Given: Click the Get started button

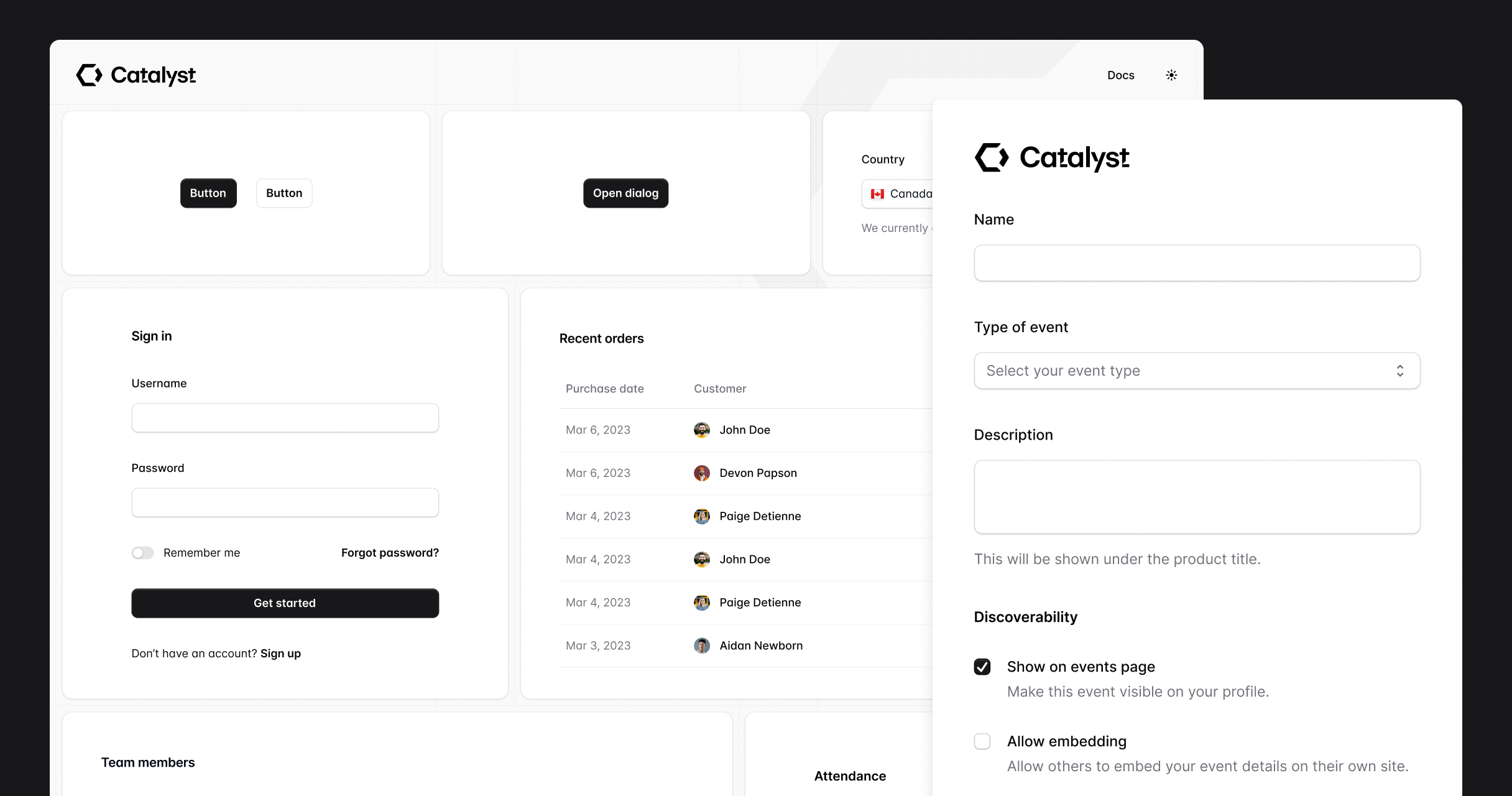Looking at the screenshot, I should pos(285,602).
